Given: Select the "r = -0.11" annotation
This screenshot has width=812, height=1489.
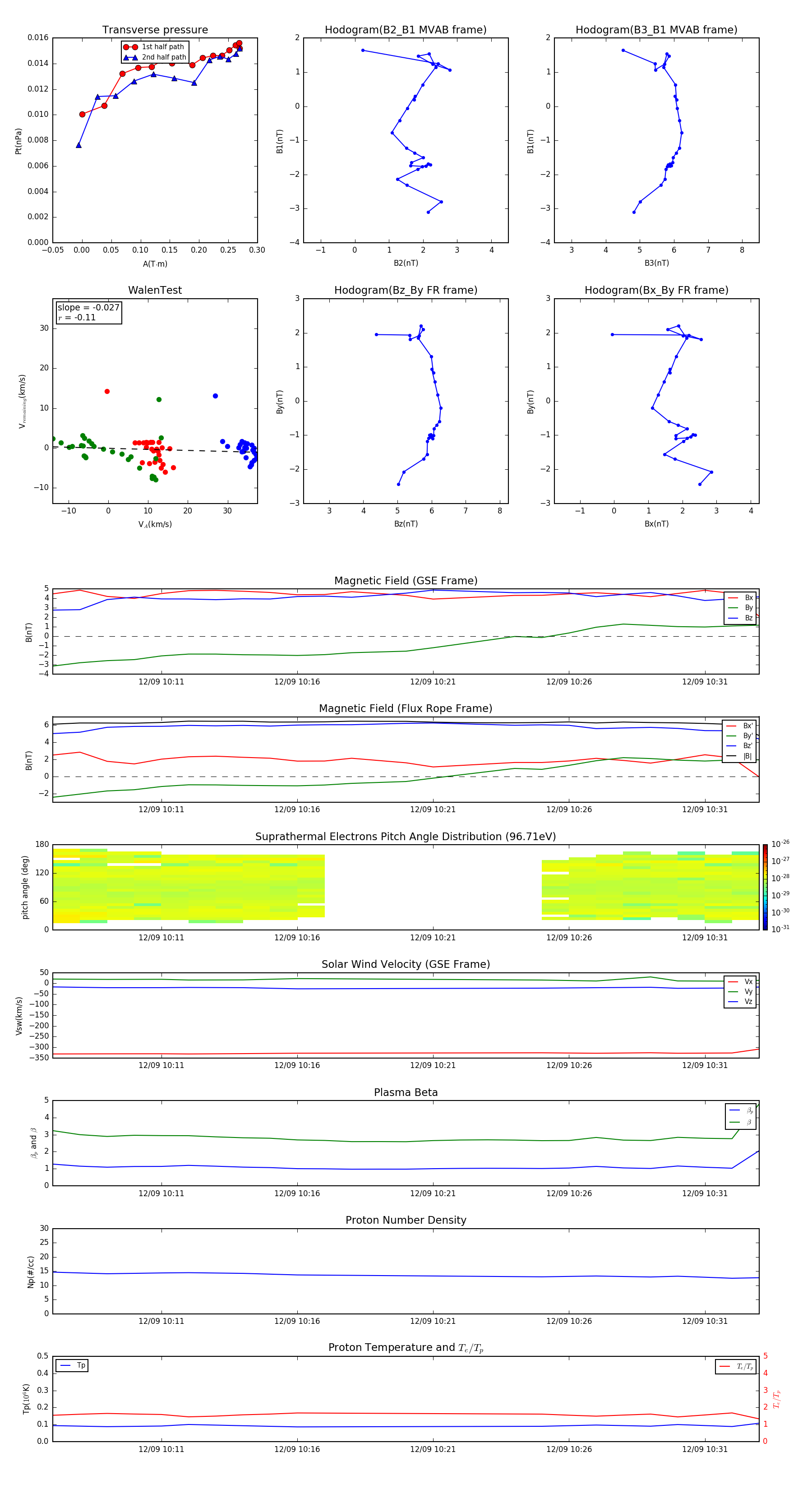Looking at the screenshot, I should click(77, 317).
